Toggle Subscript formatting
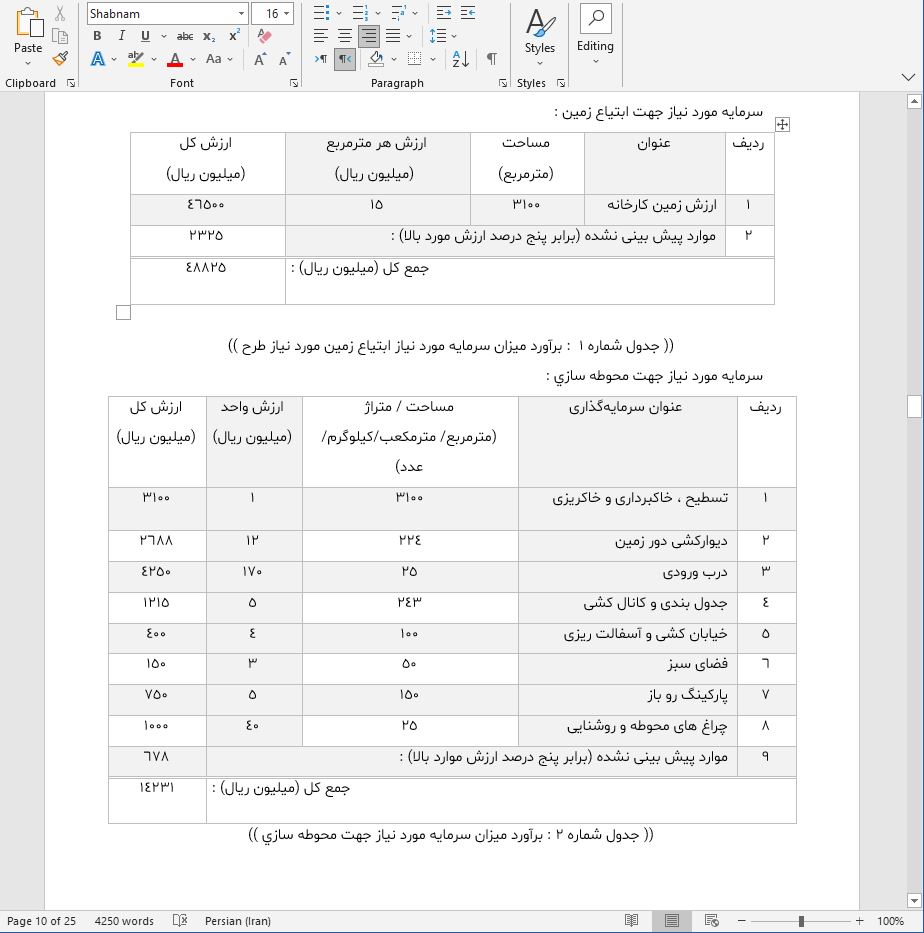924x933 pixels. point(209,36)
